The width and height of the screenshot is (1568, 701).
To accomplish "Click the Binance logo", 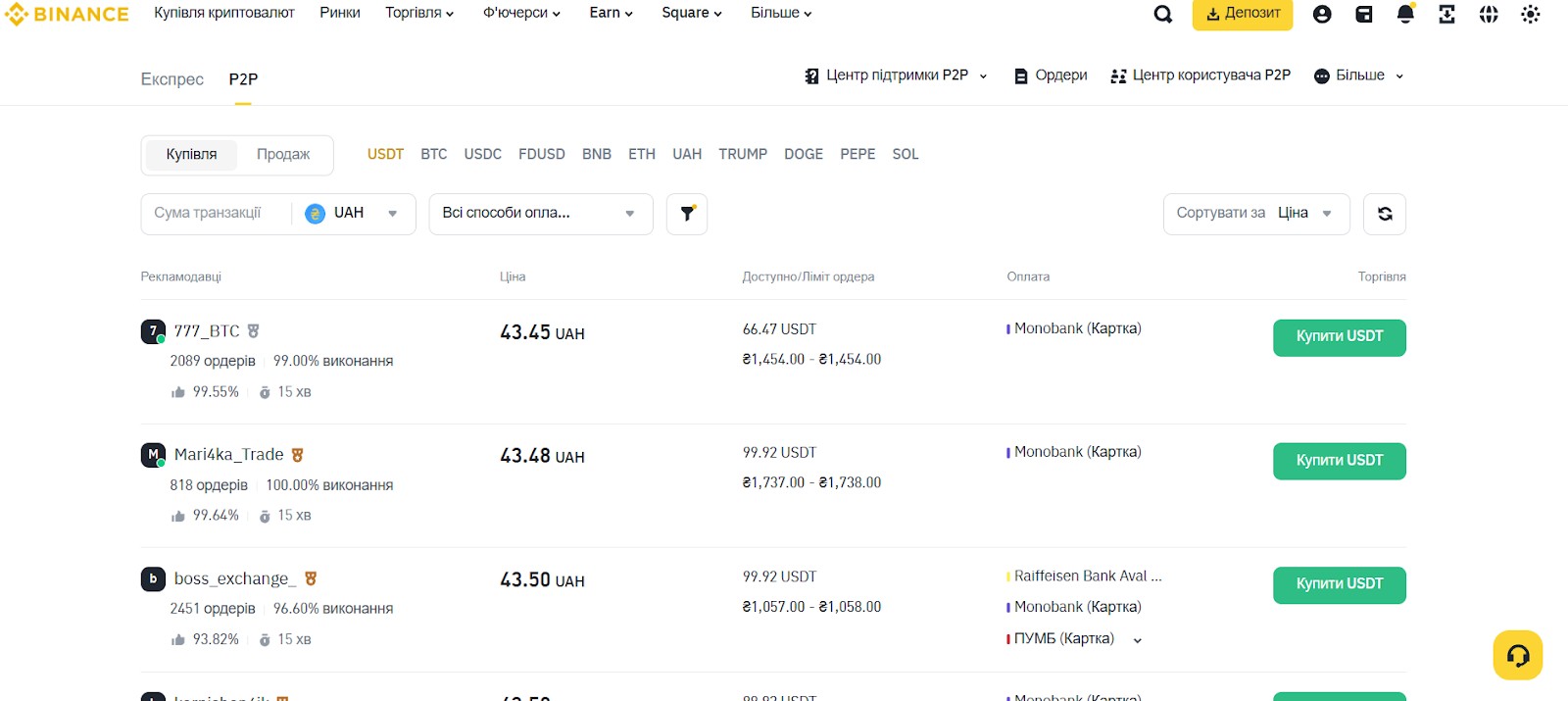I will [66, 14].
